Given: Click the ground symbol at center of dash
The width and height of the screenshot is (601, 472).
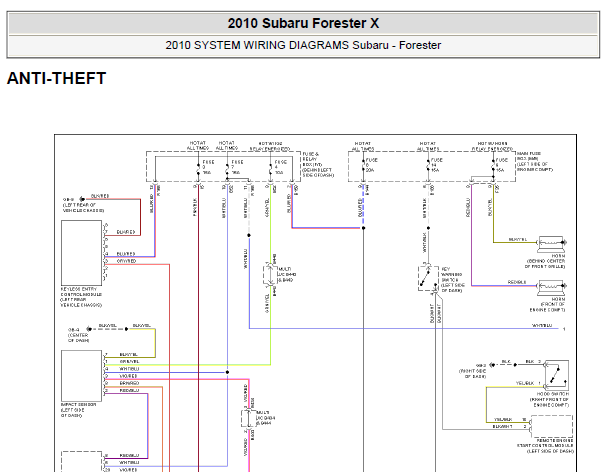Looking at the screenshot, I should click(x=89, y=329).
